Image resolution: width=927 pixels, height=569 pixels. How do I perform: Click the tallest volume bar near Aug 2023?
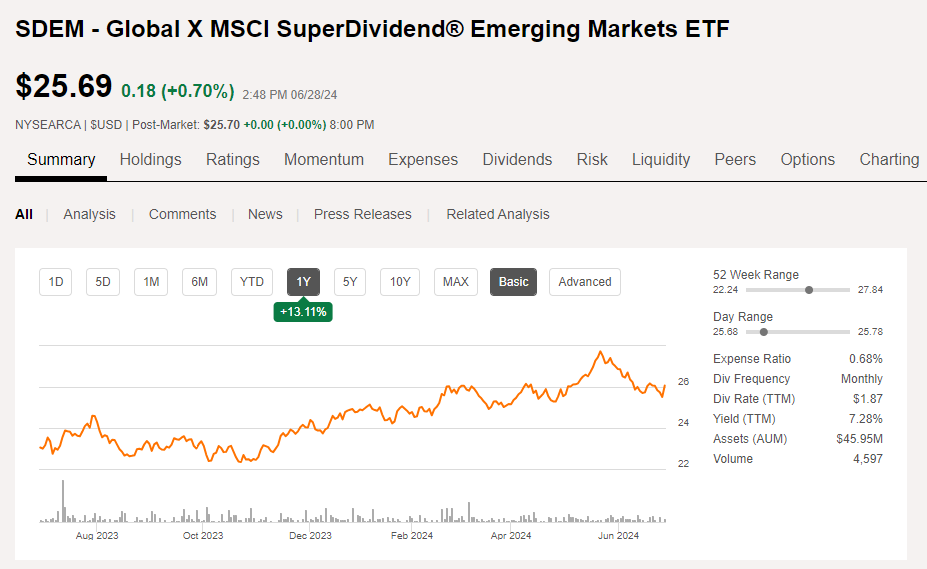pyautogui.click(x=63, y=501)
